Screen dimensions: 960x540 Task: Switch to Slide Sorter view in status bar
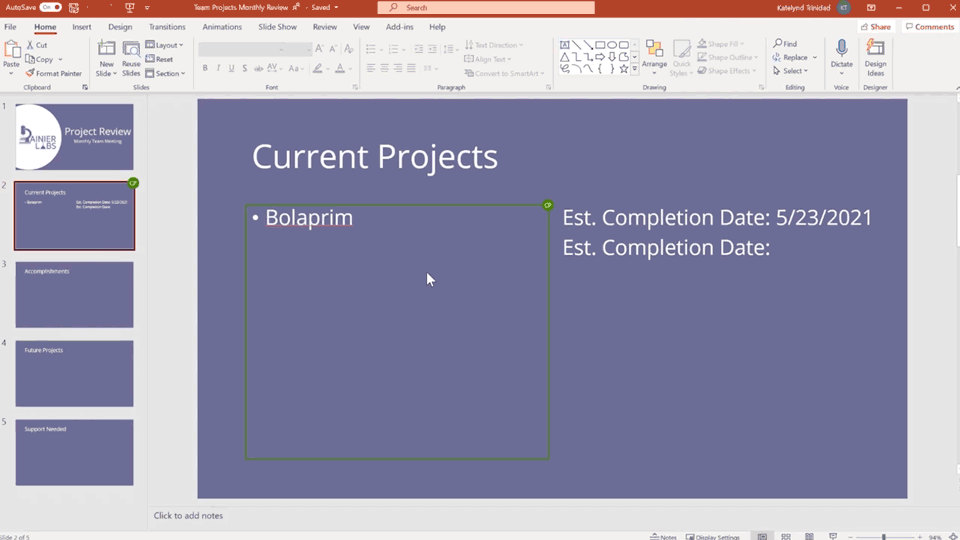coord(786,537)
